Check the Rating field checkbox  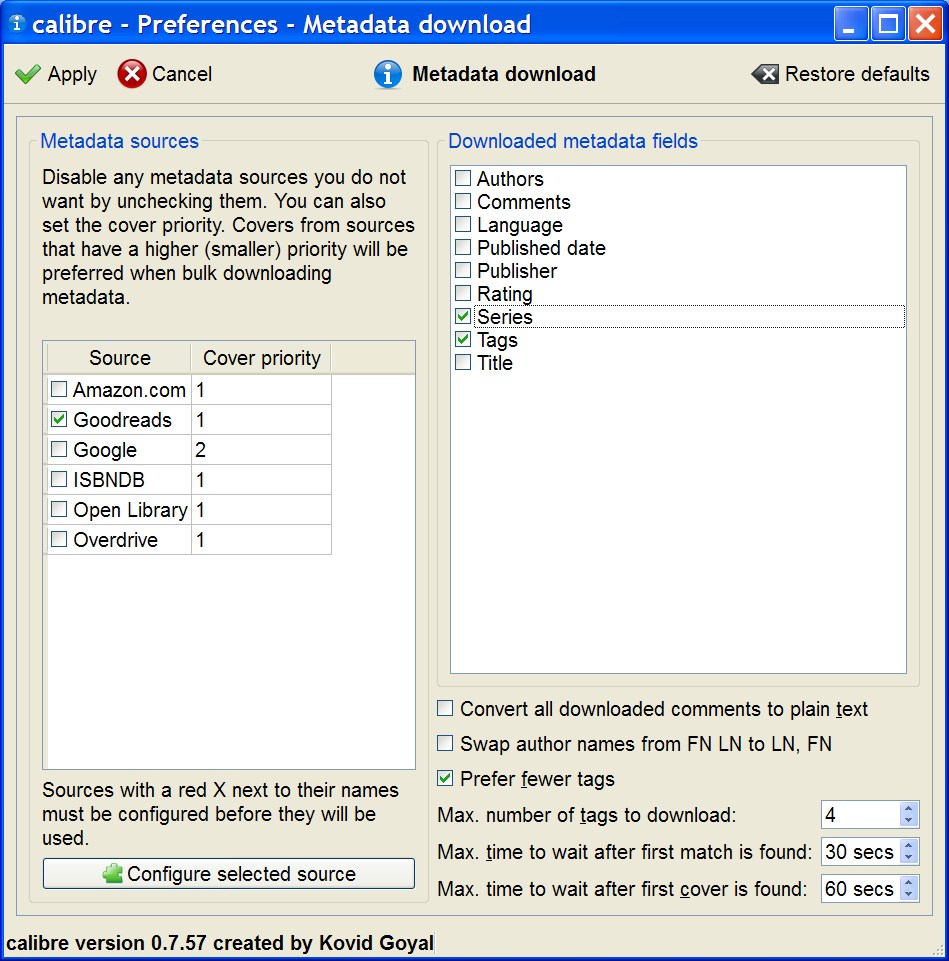463,294
